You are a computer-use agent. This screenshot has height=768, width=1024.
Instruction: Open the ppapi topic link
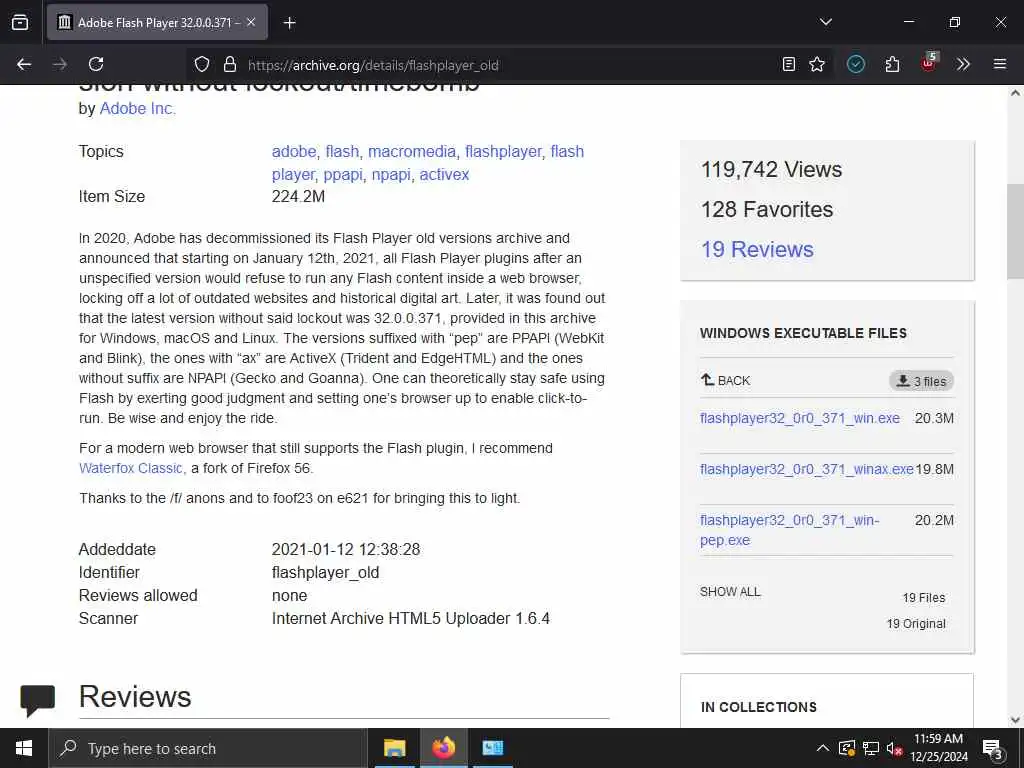point(343,175)
